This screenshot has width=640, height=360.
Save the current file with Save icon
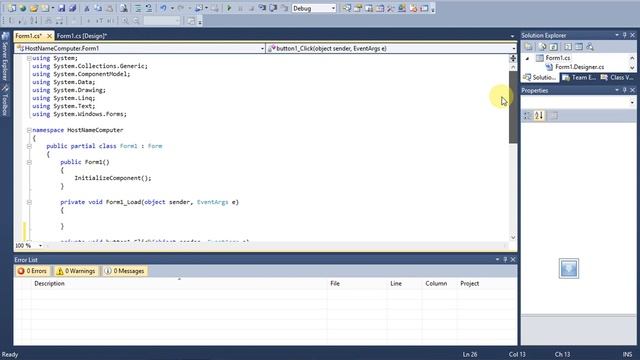[61, 8]
